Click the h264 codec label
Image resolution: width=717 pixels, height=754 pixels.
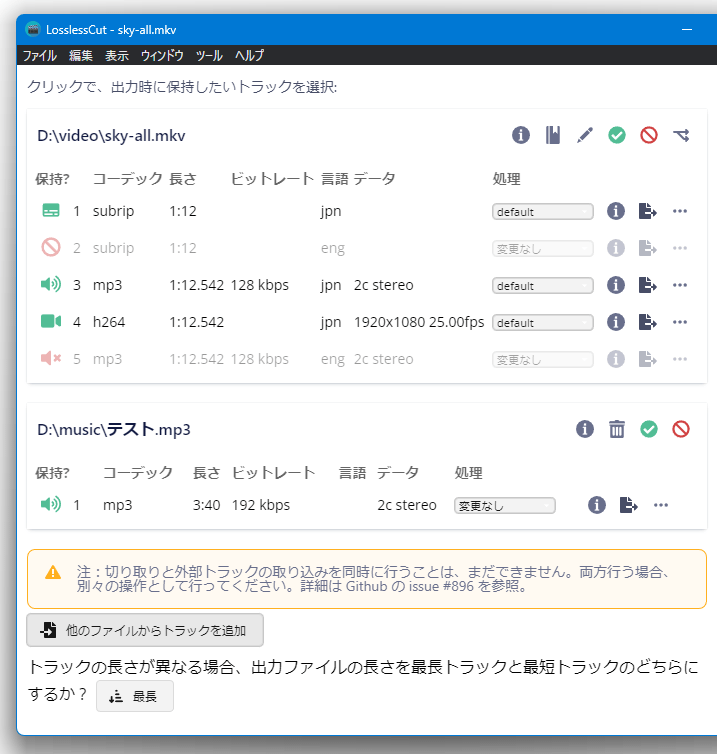click(109, 322)
